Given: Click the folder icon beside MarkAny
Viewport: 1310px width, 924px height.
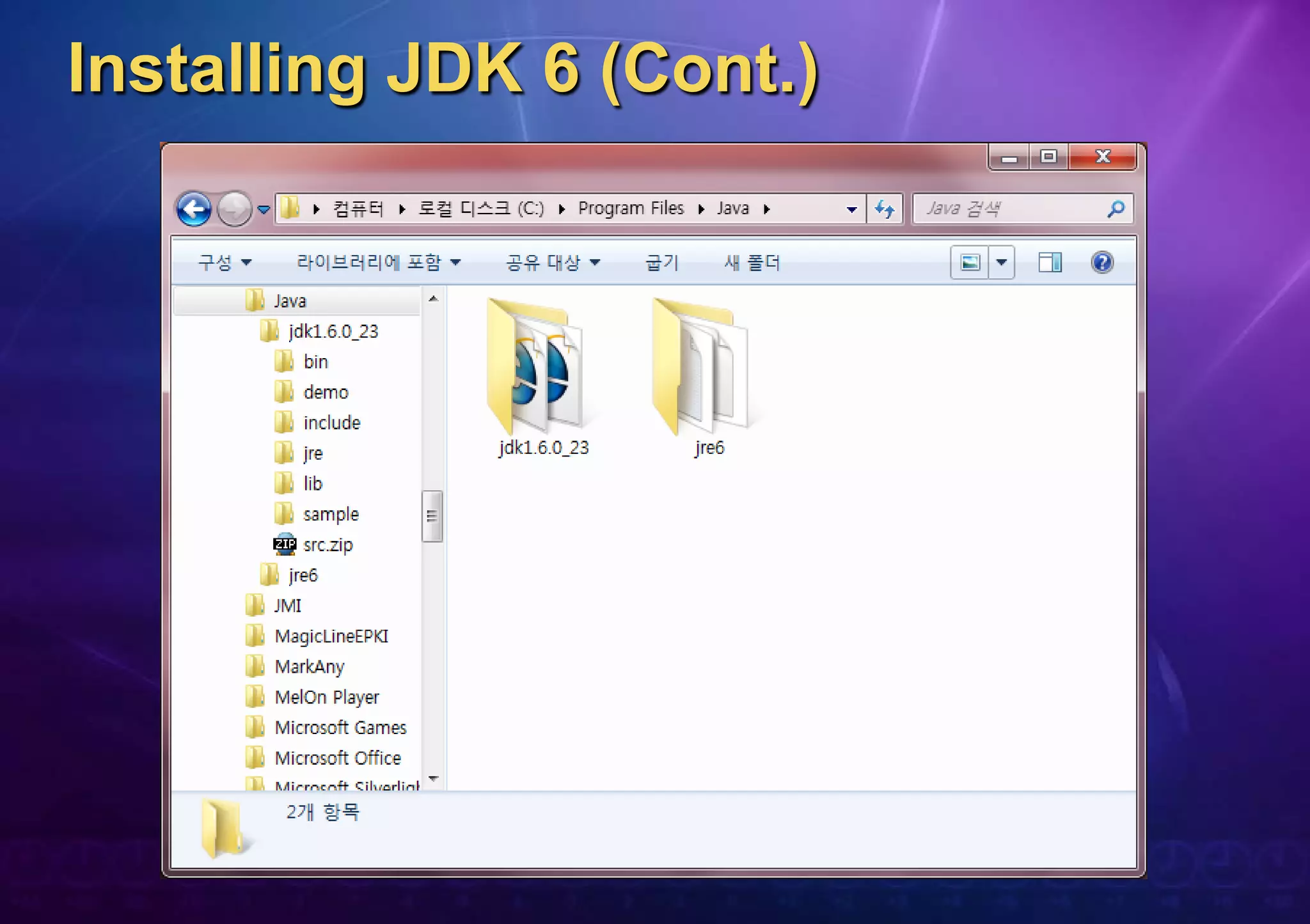Looking at the screenshot, I should click(x=255, y=667).
